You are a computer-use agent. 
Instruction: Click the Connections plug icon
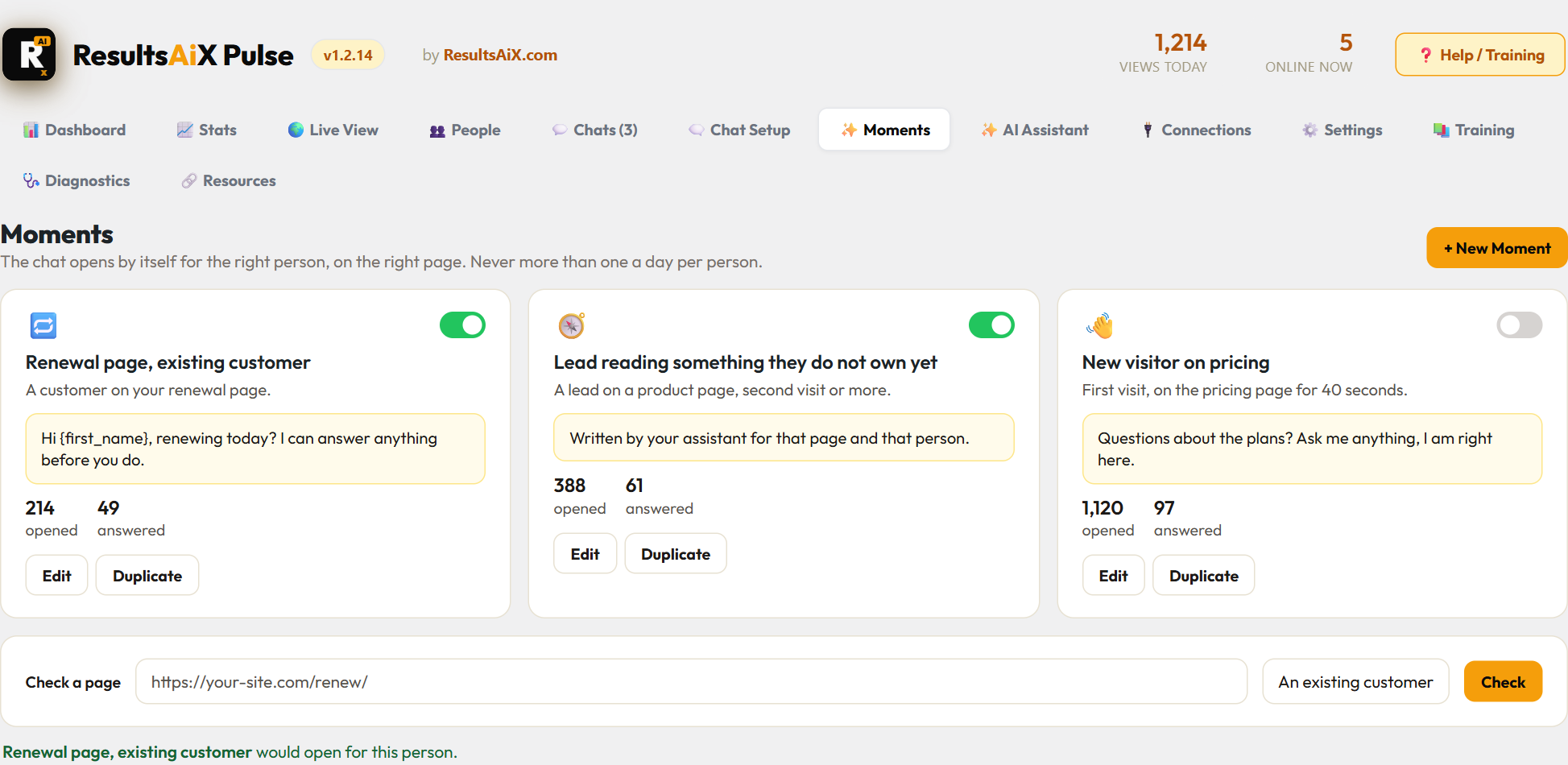click(1148, 130)
